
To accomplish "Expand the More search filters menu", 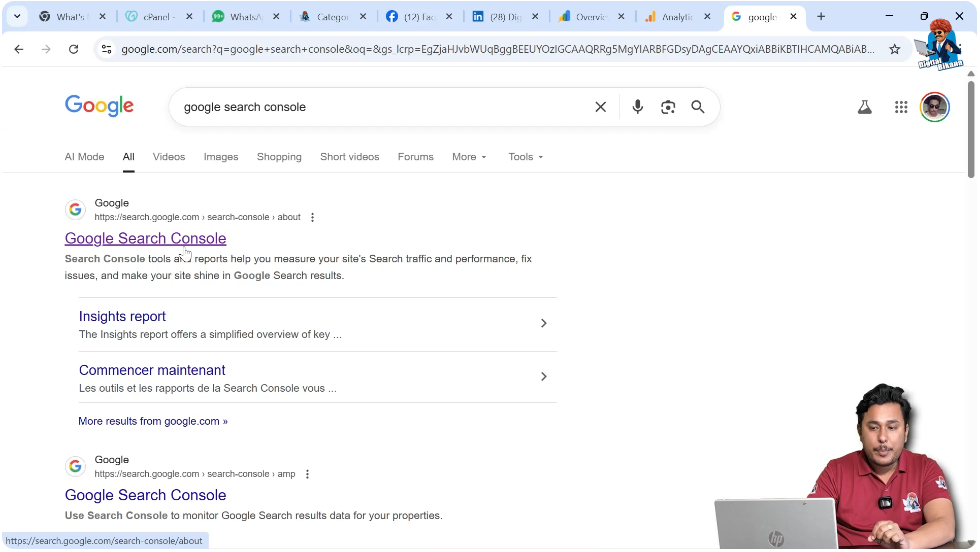I will (x=469, y=157).
